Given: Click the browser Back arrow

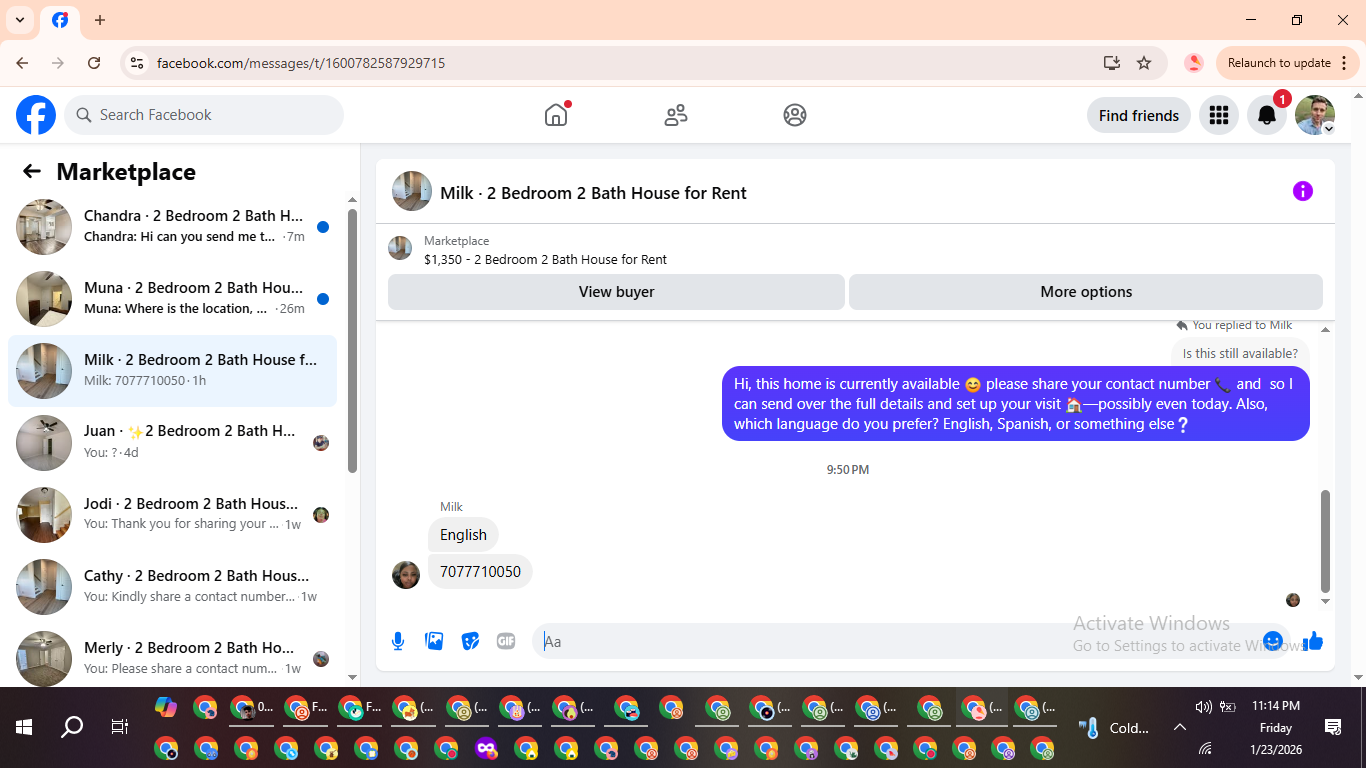Looking at the screenshot, I should pyautogui.click(x=22, y=63).
